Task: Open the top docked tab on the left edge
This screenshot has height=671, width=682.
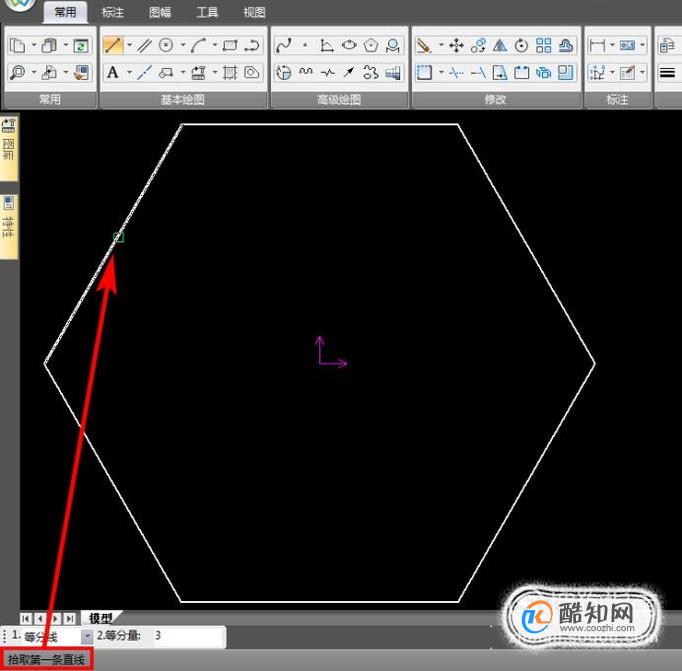Action: pyautogui.click(x=9, y=148)
